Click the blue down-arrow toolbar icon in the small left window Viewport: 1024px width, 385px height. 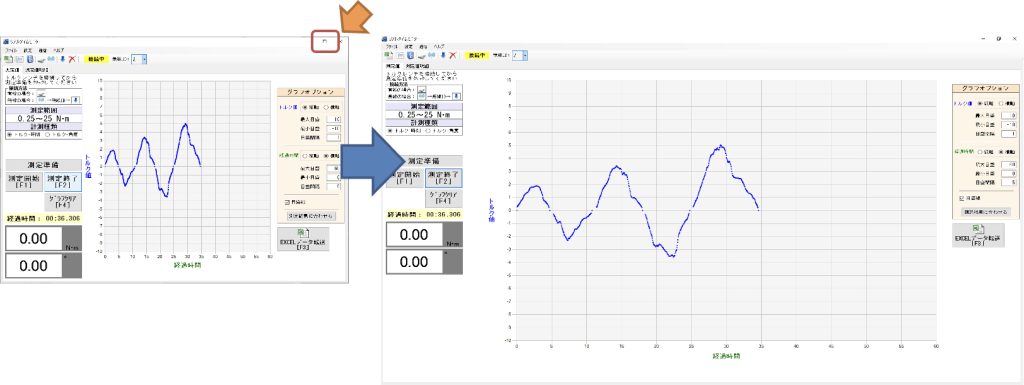[63, 59]
